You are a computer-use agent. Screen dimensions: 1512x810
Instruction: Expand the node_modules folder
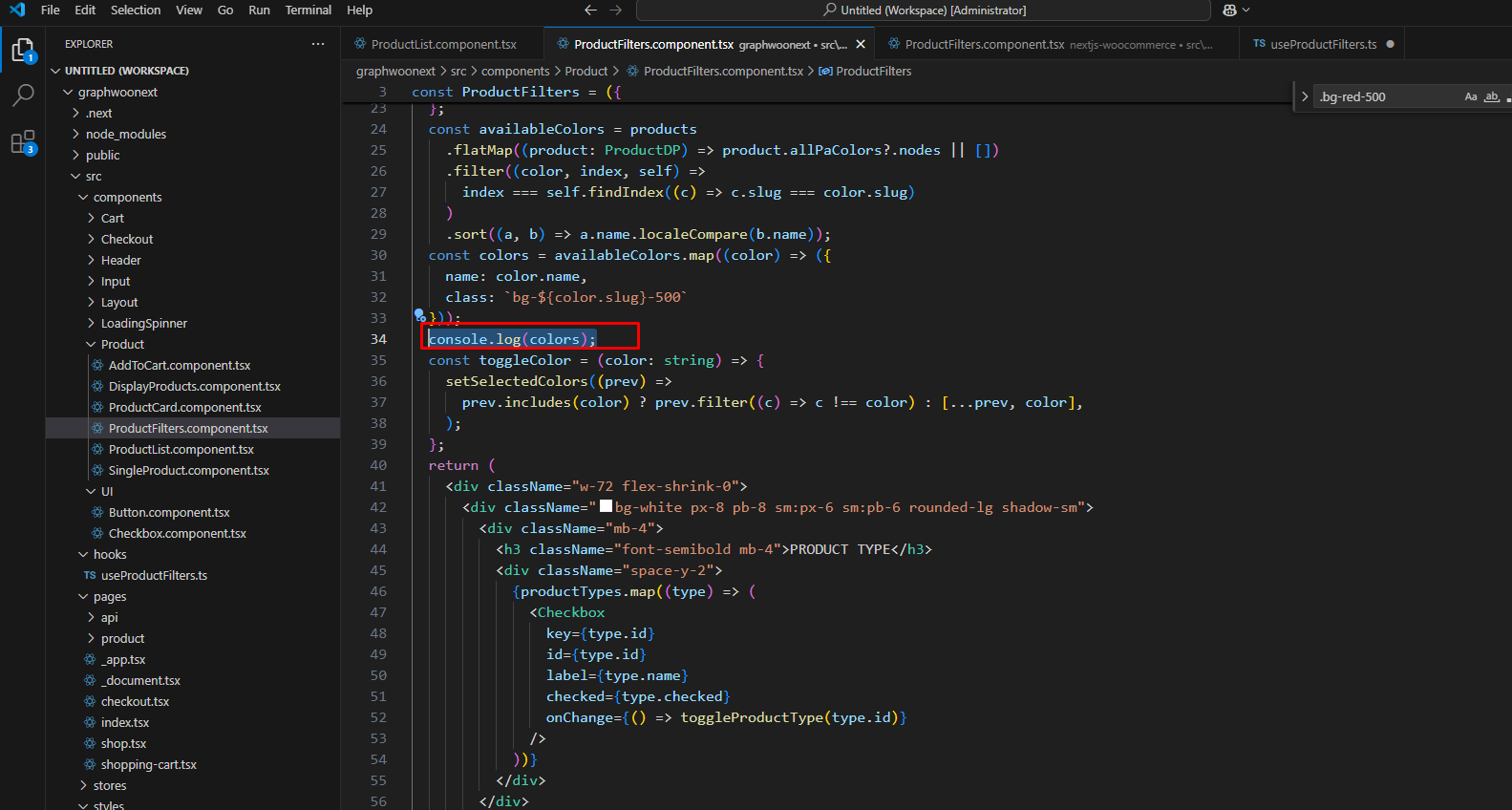point(125,135)
